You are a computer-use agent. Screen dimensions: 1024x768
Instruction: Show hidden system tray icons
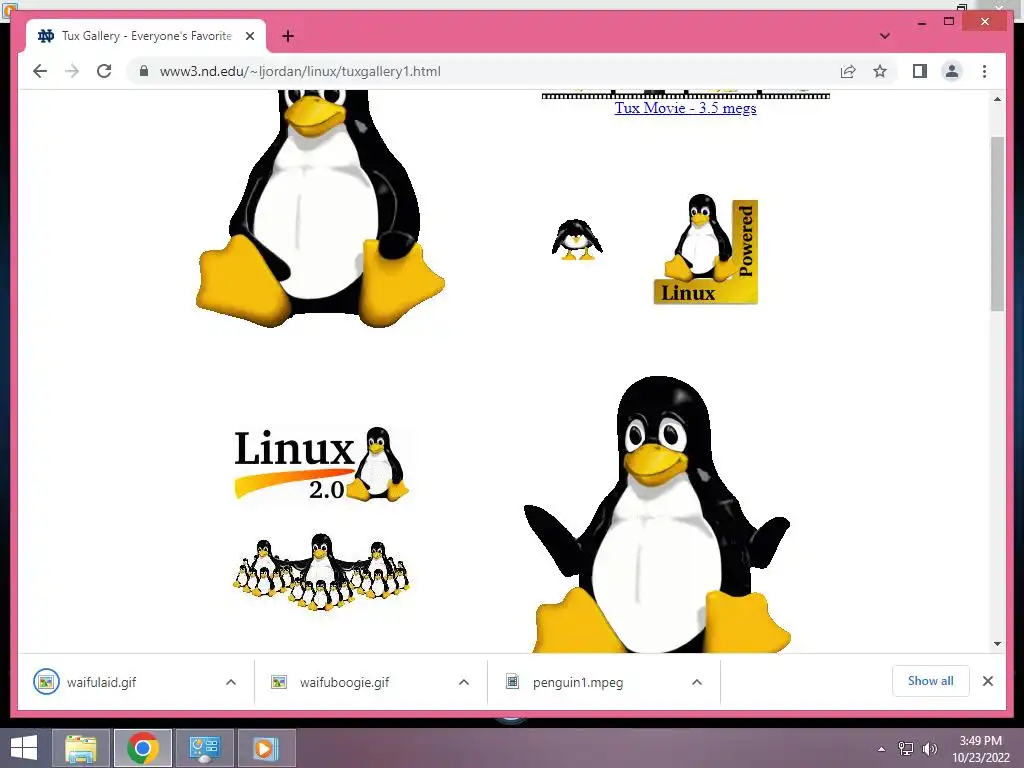point(881,749)
